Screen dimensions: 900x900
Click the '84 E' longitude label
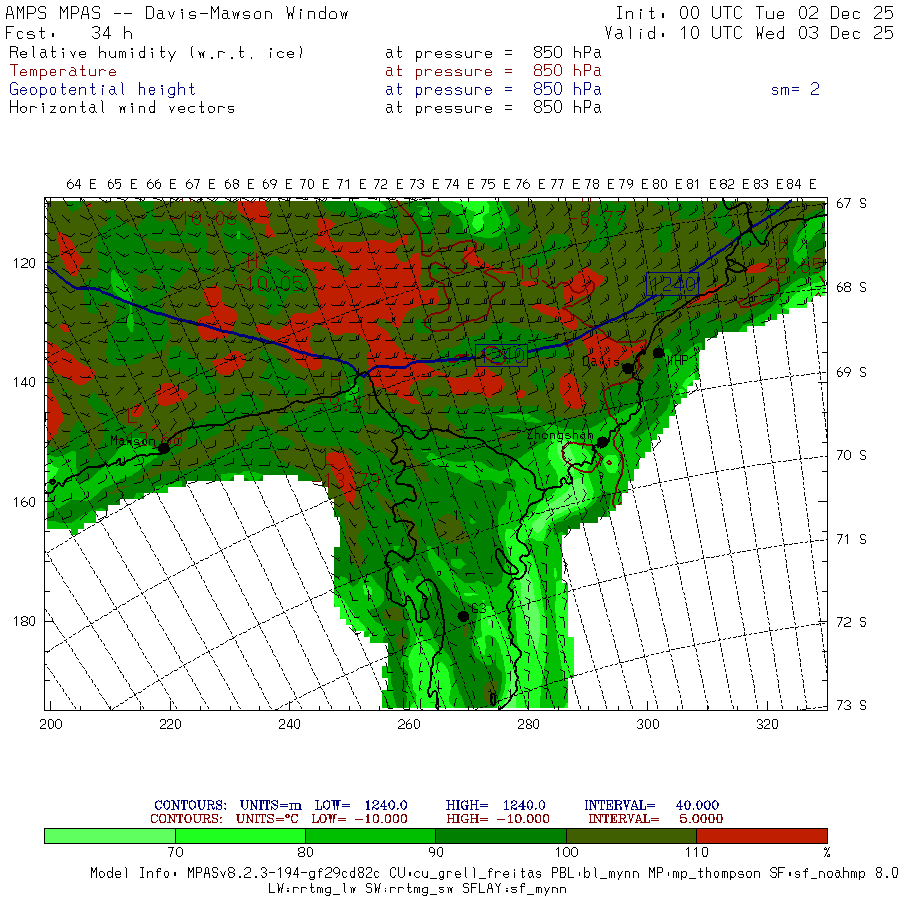pyautogui.click(x=801, y=184)
